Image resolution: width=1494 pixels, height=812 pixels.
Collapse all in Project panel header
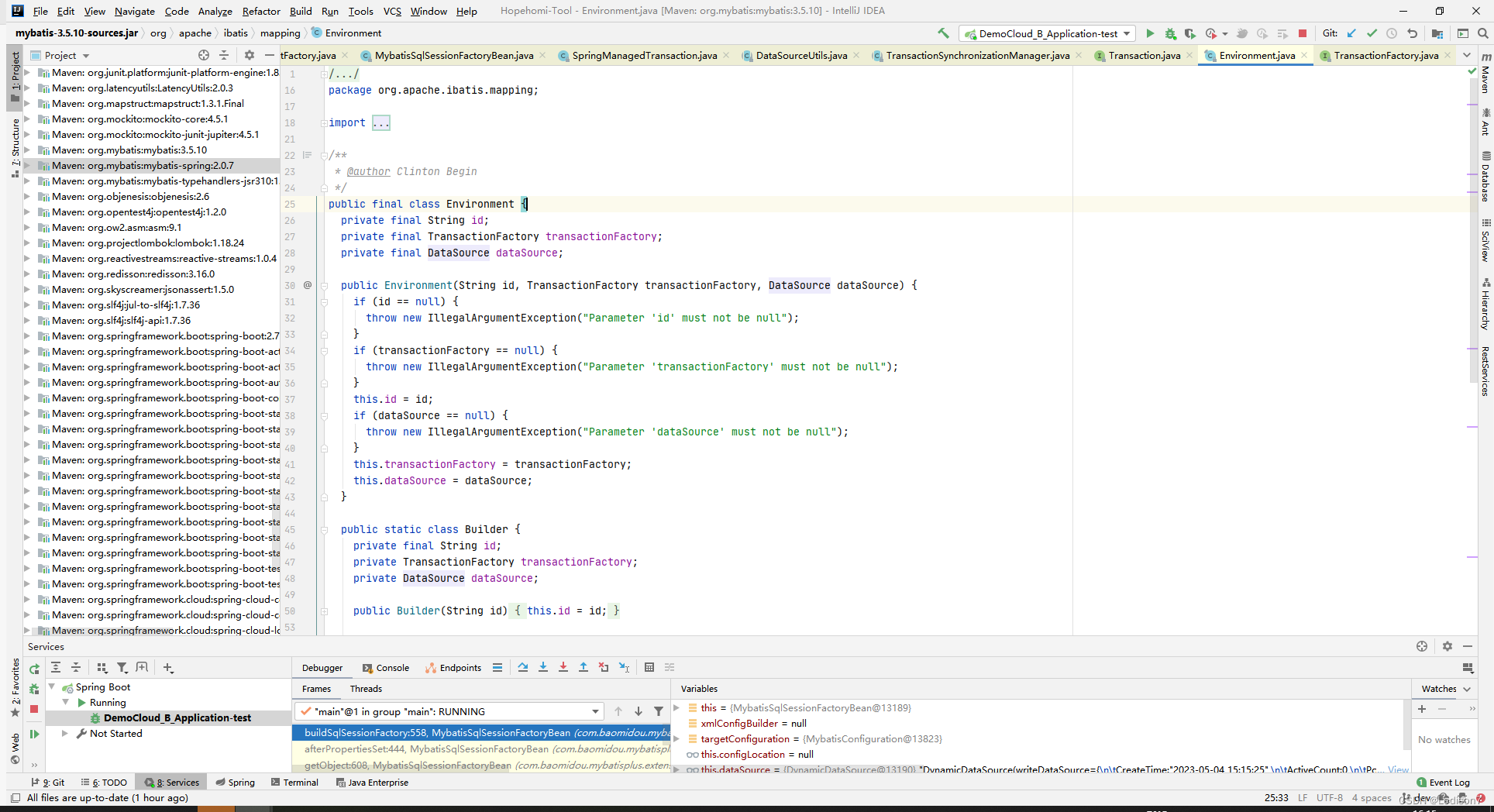click(224, 55)
